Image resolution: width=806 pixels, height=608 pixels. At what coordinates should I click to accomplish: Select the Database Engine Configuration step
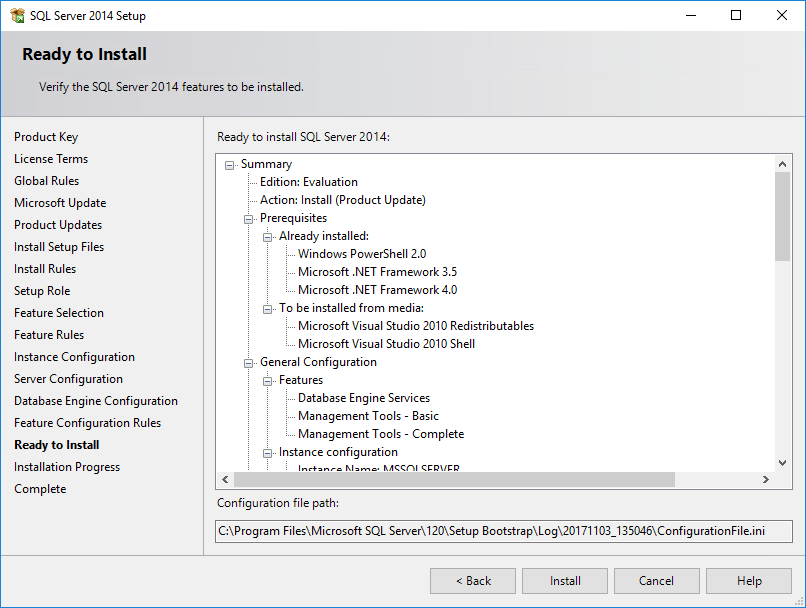click(x=96, y=401)
